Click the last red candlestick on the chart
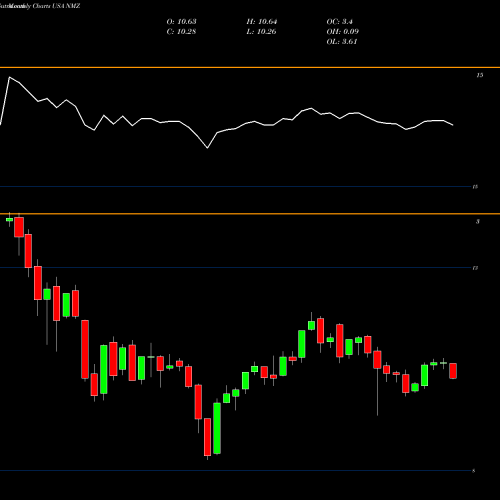Screen dimensions: 500x500 [453, 371]
